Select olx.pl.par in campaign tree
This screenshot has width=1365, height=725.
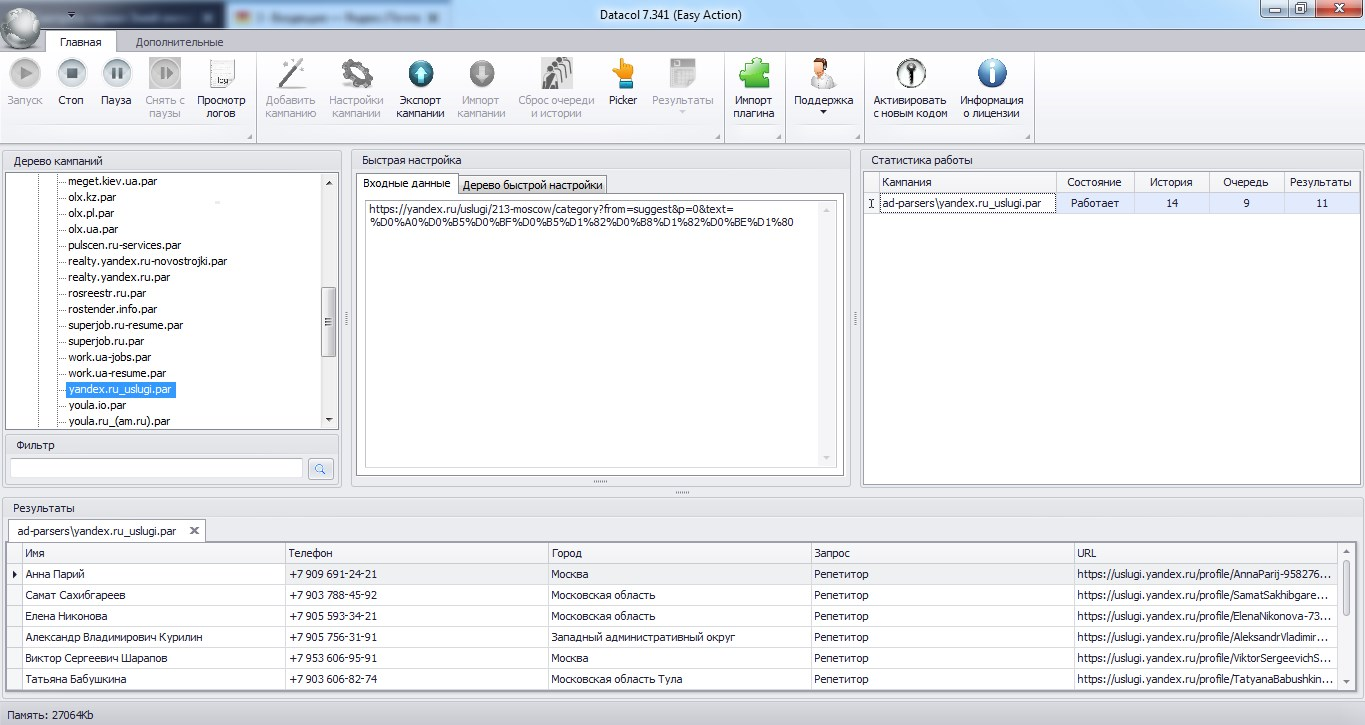pos(91,213)
